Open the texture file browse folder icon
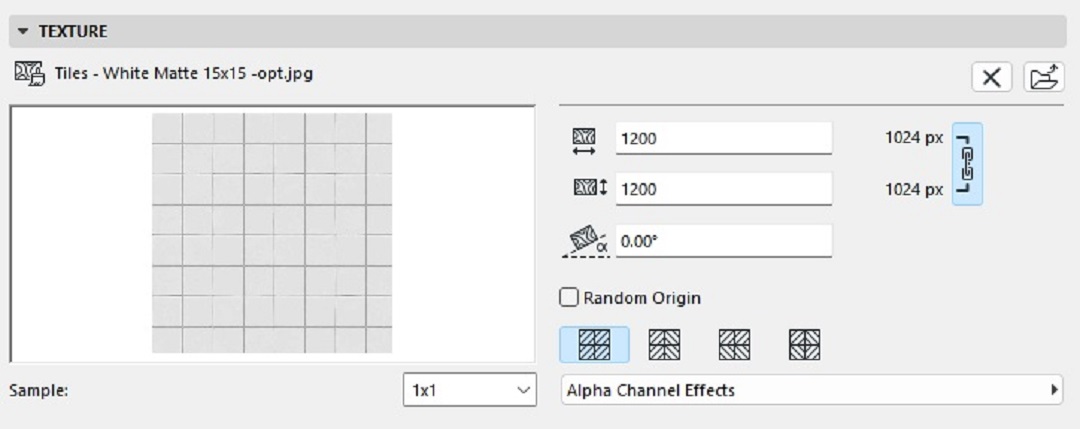The image size is (1080, 429). pyautogui.click(x=1044, y=77)
